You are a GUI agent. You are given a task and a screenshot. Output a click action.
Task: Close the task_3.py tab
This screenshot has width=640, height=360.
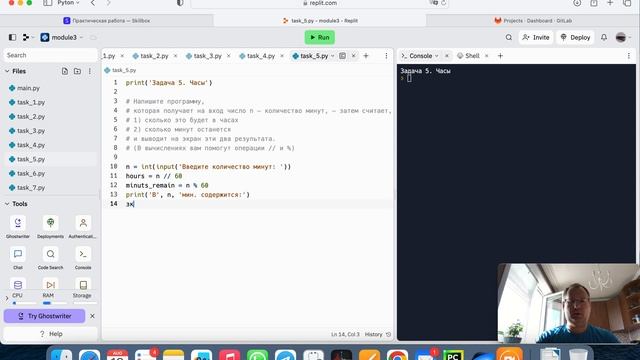pos(229,56)
